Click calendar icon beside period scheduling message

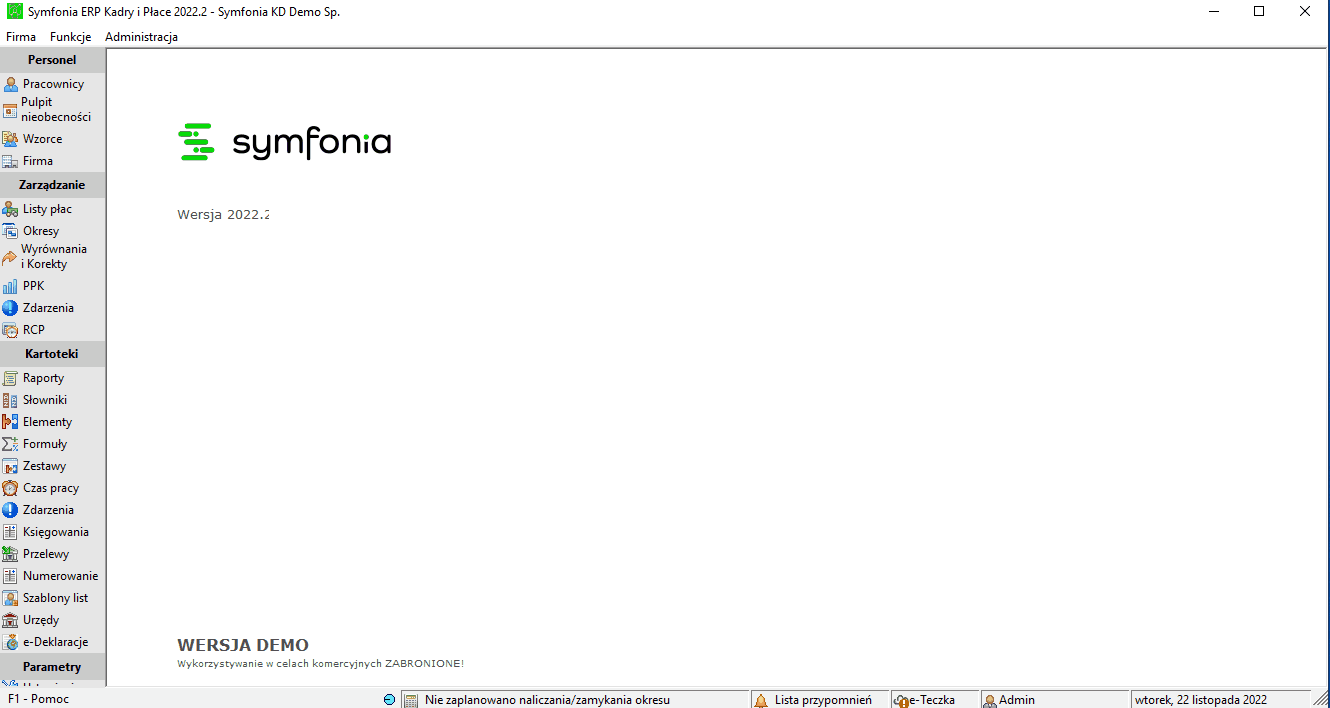pyautogui.click(x=410, y=700)
